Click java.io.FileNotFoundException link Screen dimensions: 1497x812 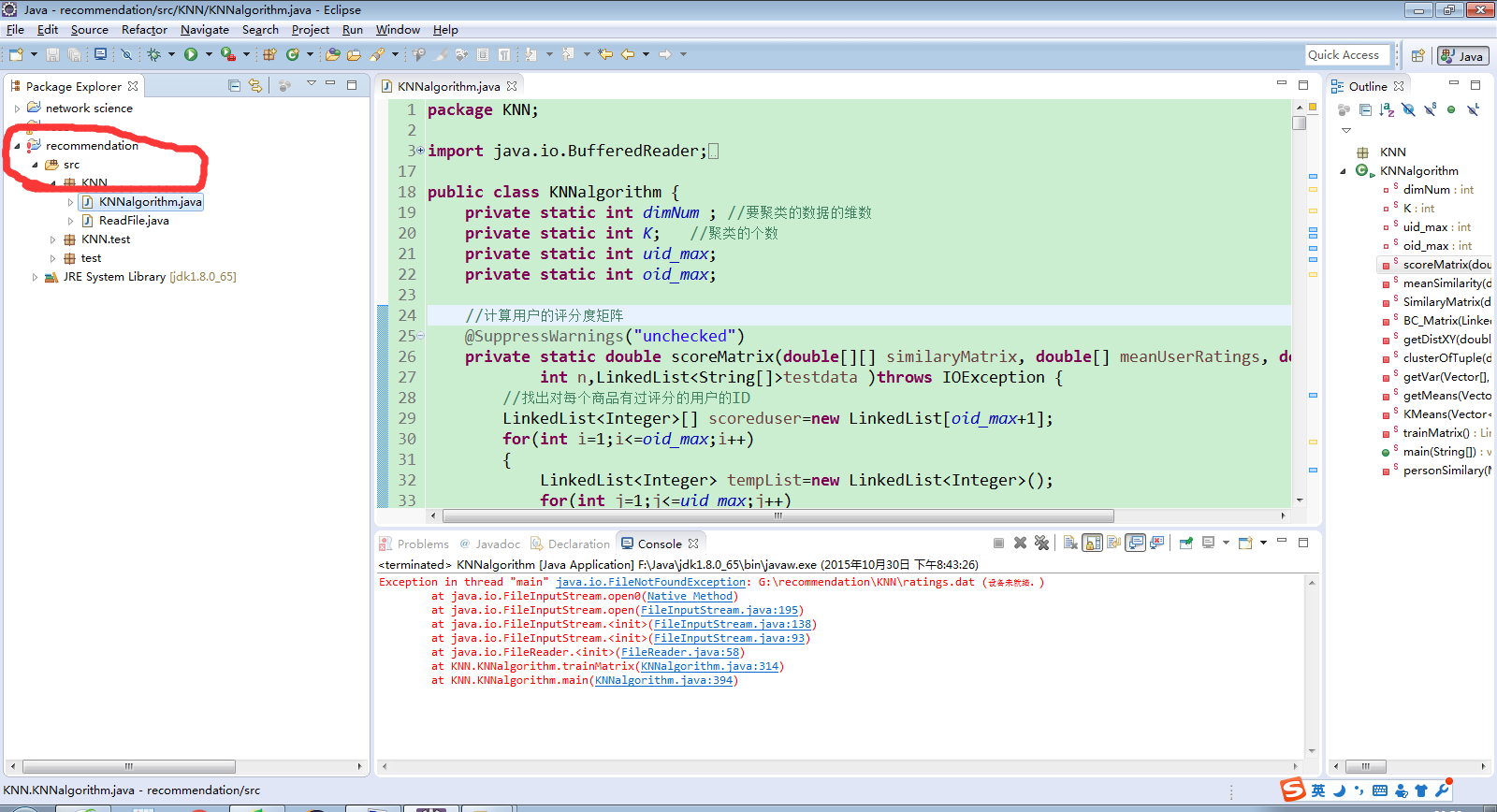click(651, 582)
